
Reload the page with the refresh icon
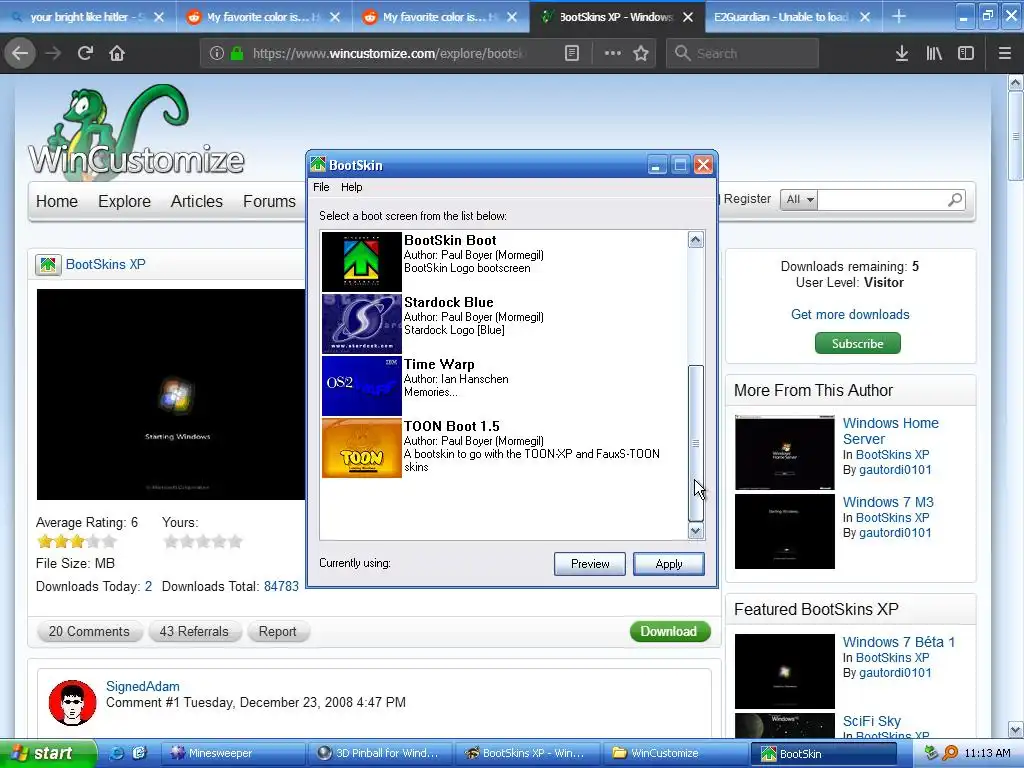(x=85, y=53)
